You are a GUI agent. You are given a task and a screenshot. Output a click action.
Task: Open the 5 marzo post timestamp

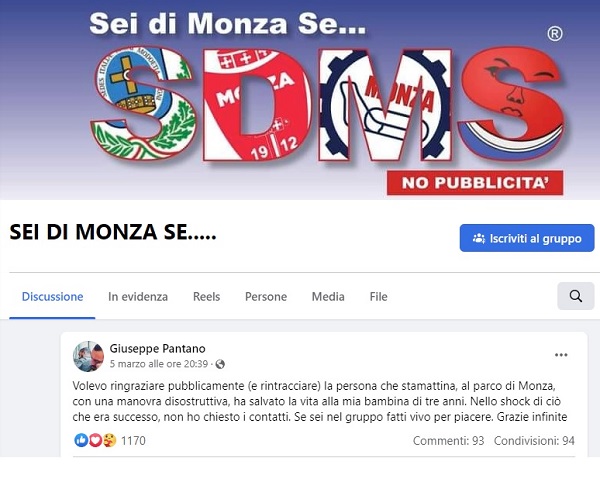[159, 364]
